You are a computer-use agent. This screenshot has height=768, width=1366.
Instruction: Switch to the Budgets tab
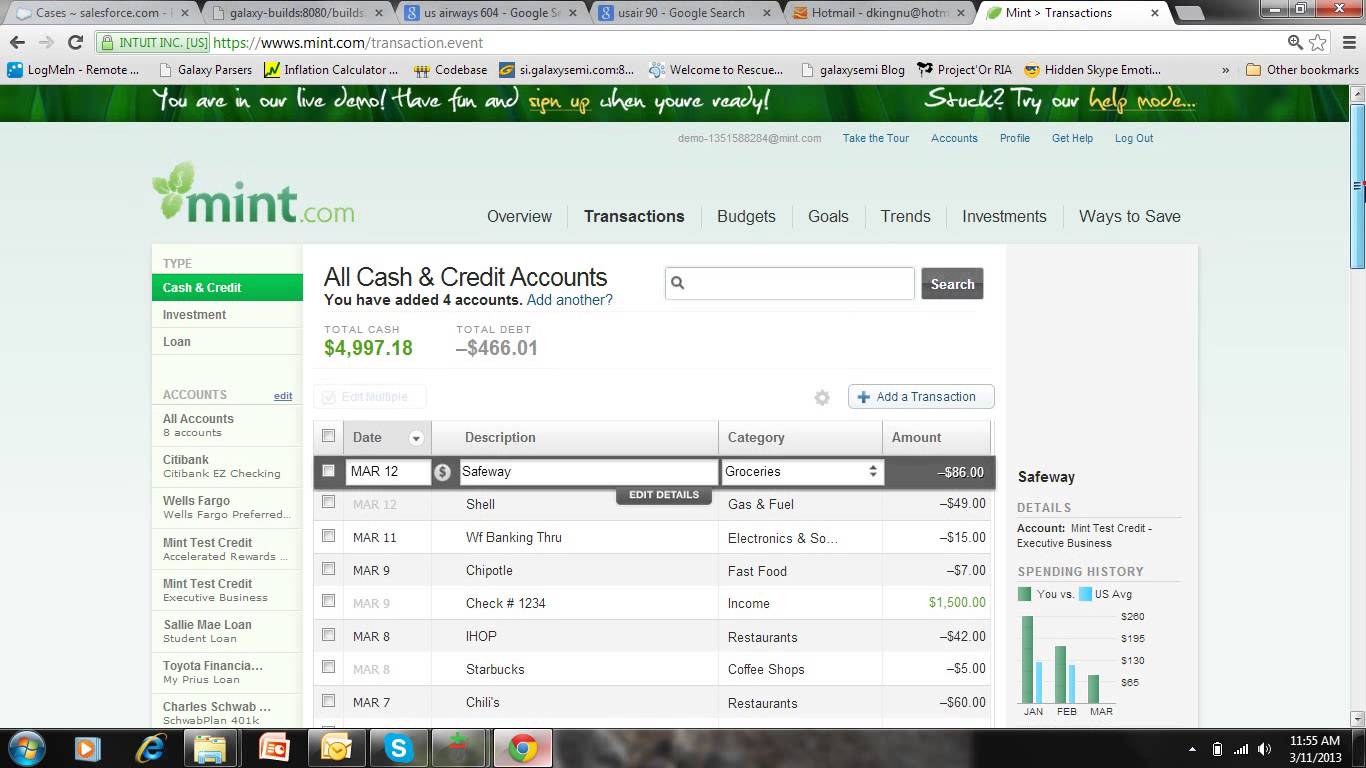tap(746, 216)
